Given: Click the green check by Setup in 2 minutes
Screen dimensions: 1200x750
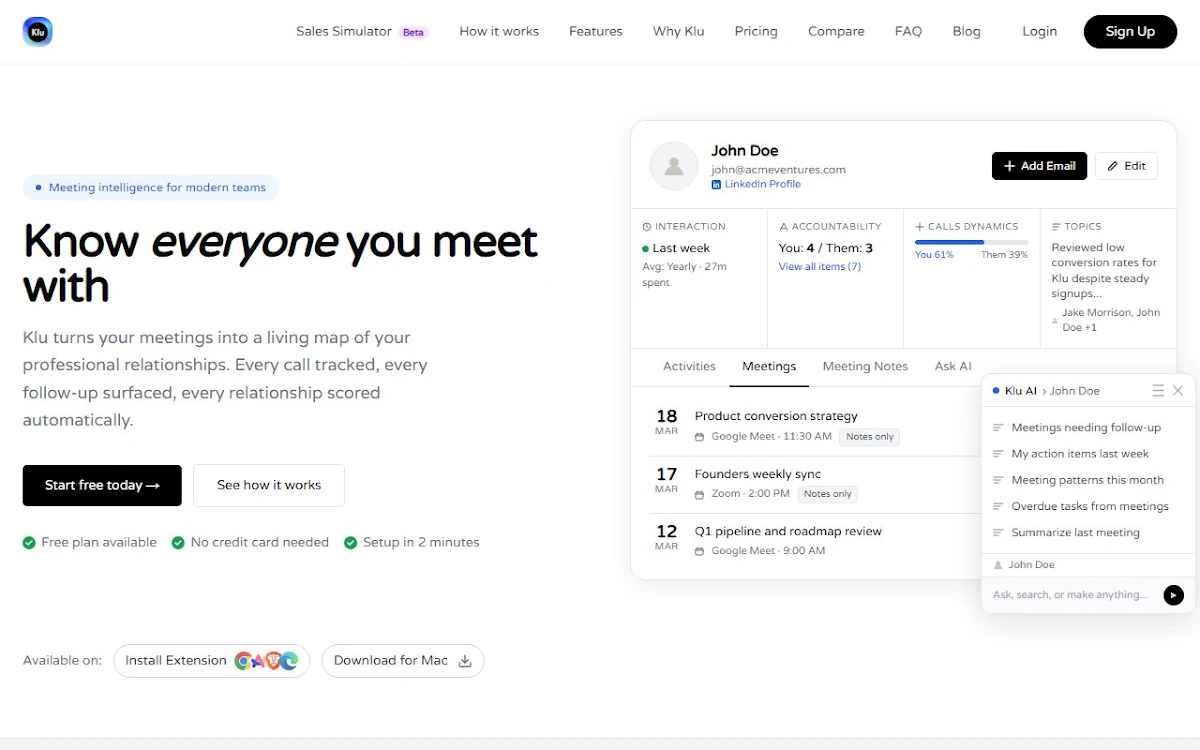Looking at the screenshot, I should pos(351,543).
